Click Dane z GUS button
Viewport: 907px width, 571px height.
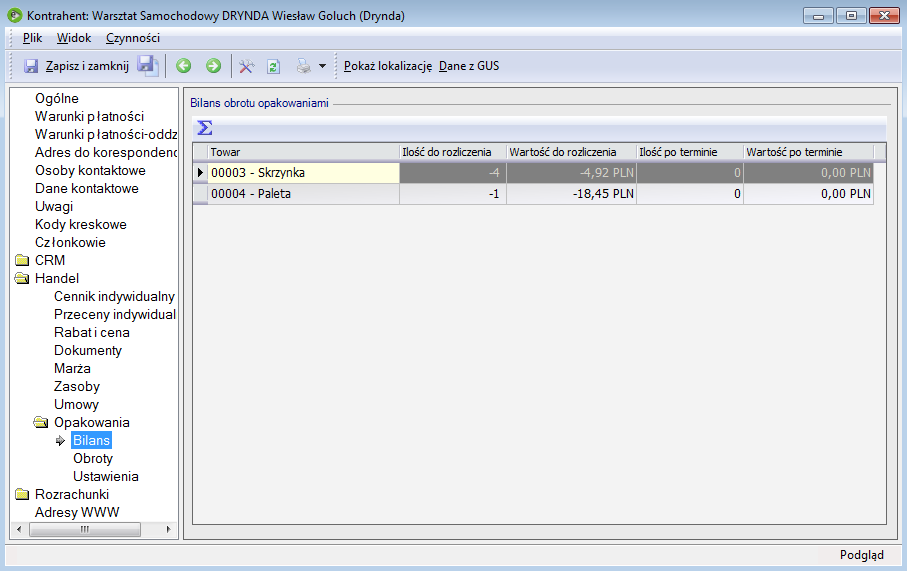coord(469,66)
